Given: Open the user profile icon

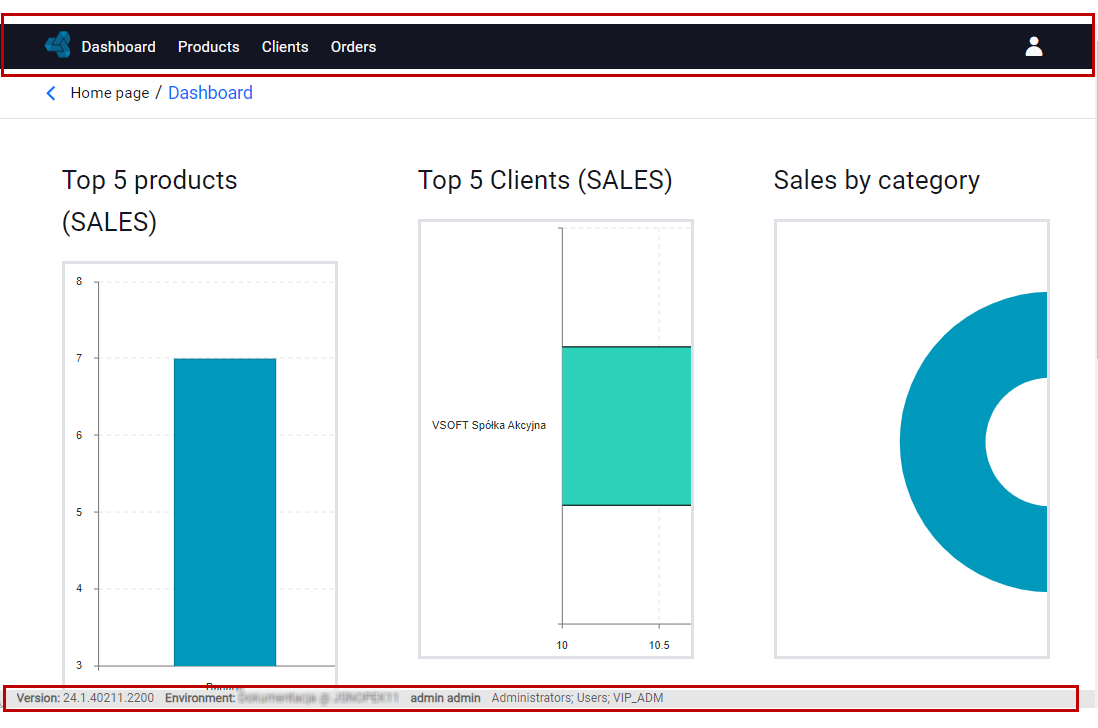Looking at the screenshot, I should (x=1034, y=46).
